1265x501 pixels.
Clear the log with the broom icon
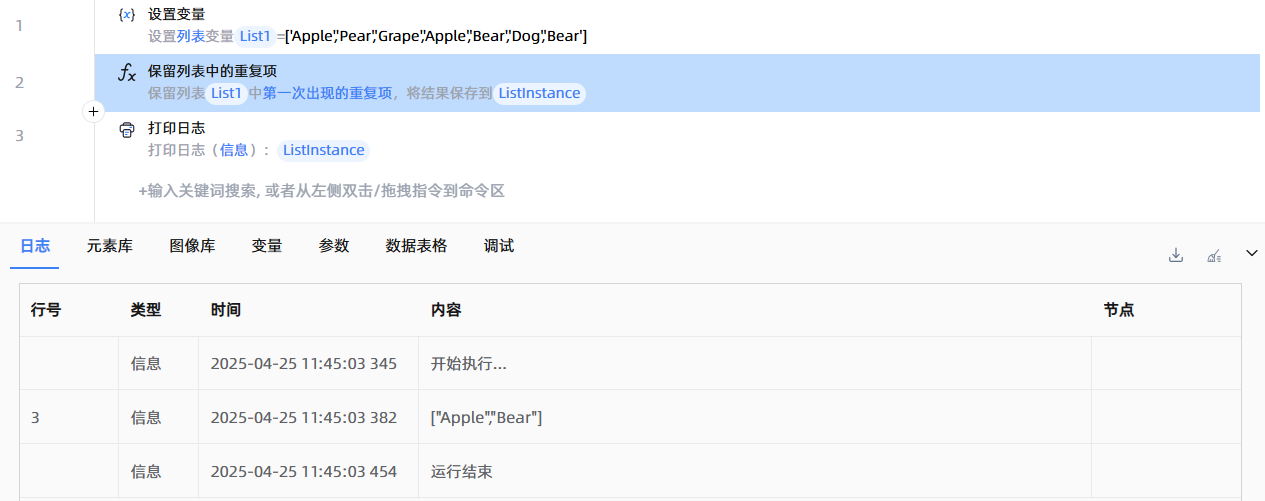point(1214,255)
